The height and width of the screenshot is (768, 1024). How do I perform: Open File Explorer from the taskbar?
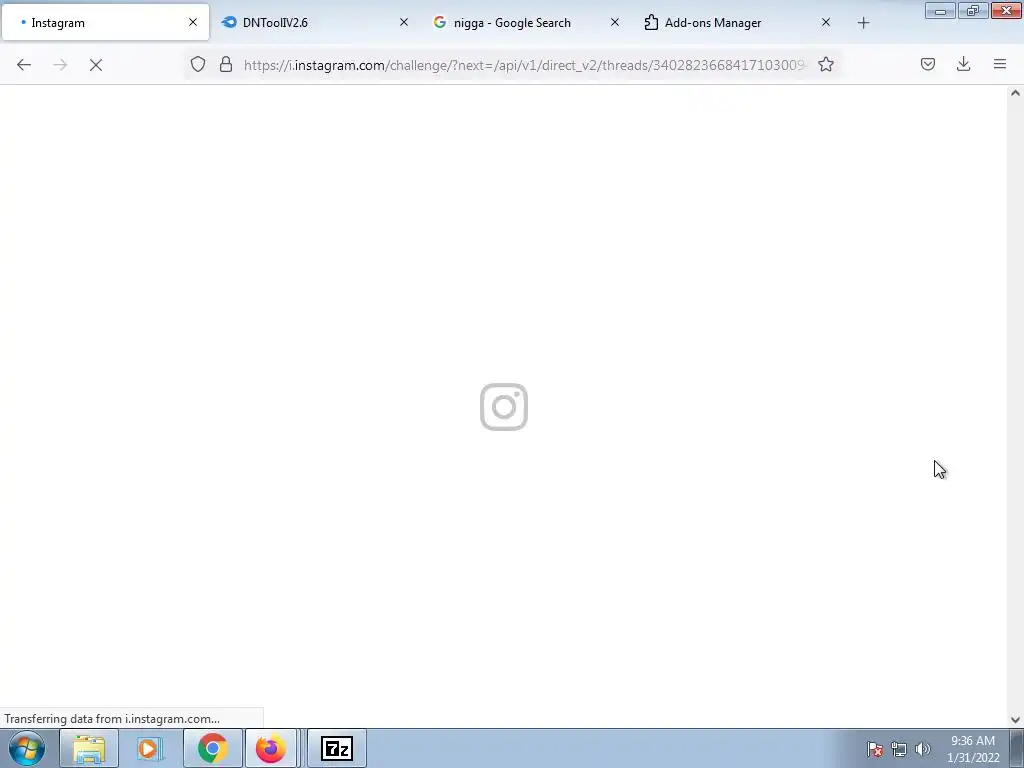[89, 748]
